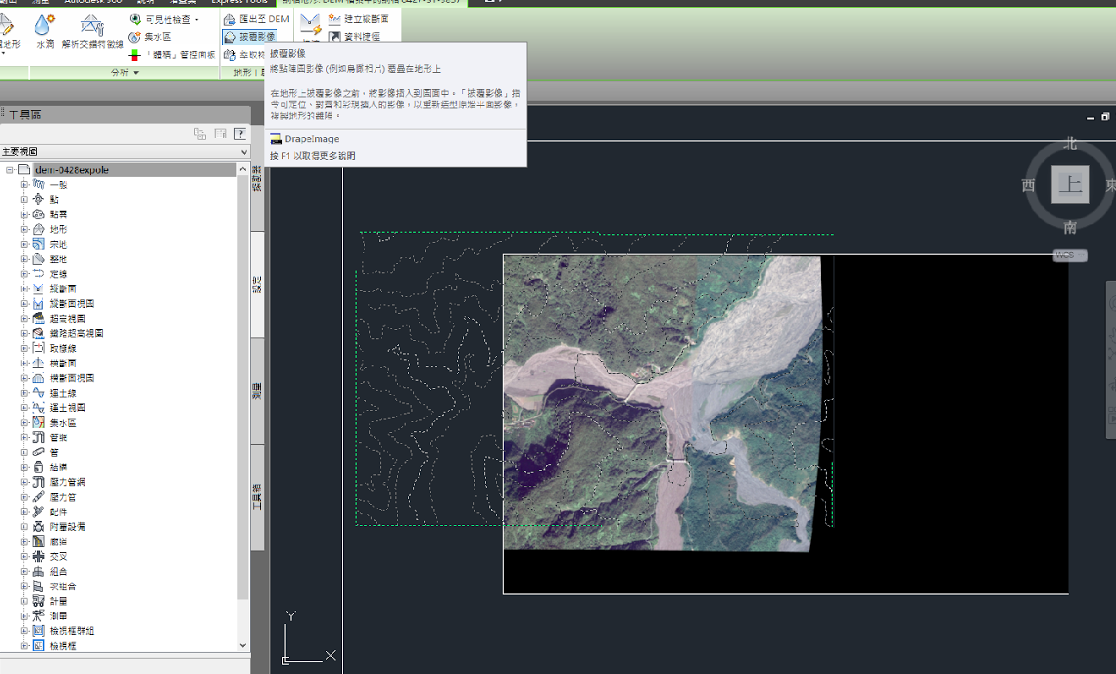This screenshot has width=1116, height=674.
Task: Click the press-F1-for-help tooltip text
Action: point(312,155)
